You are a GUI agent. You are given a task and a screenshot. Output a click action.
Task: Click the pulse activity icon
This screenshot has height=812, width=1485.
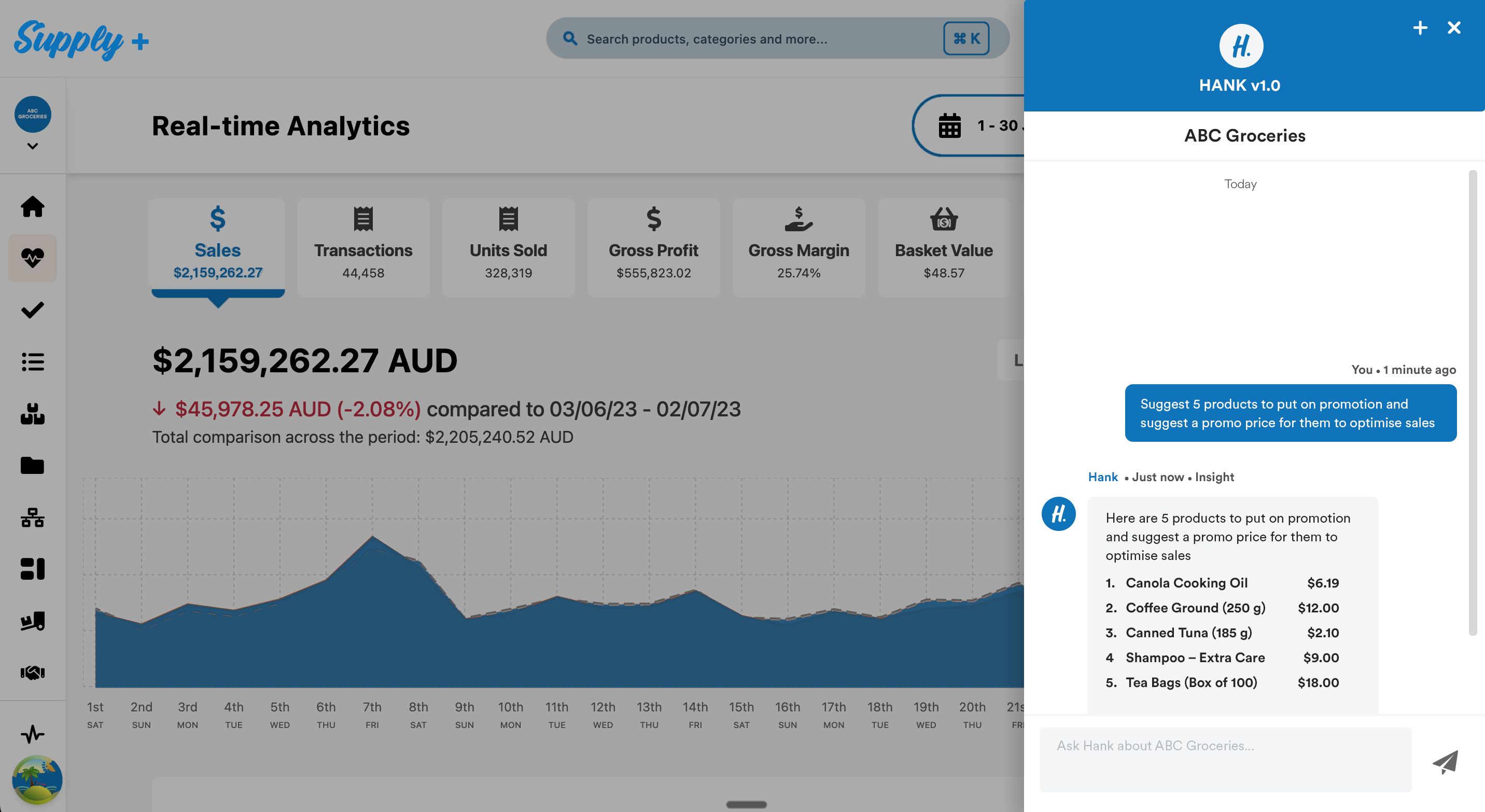32,734
